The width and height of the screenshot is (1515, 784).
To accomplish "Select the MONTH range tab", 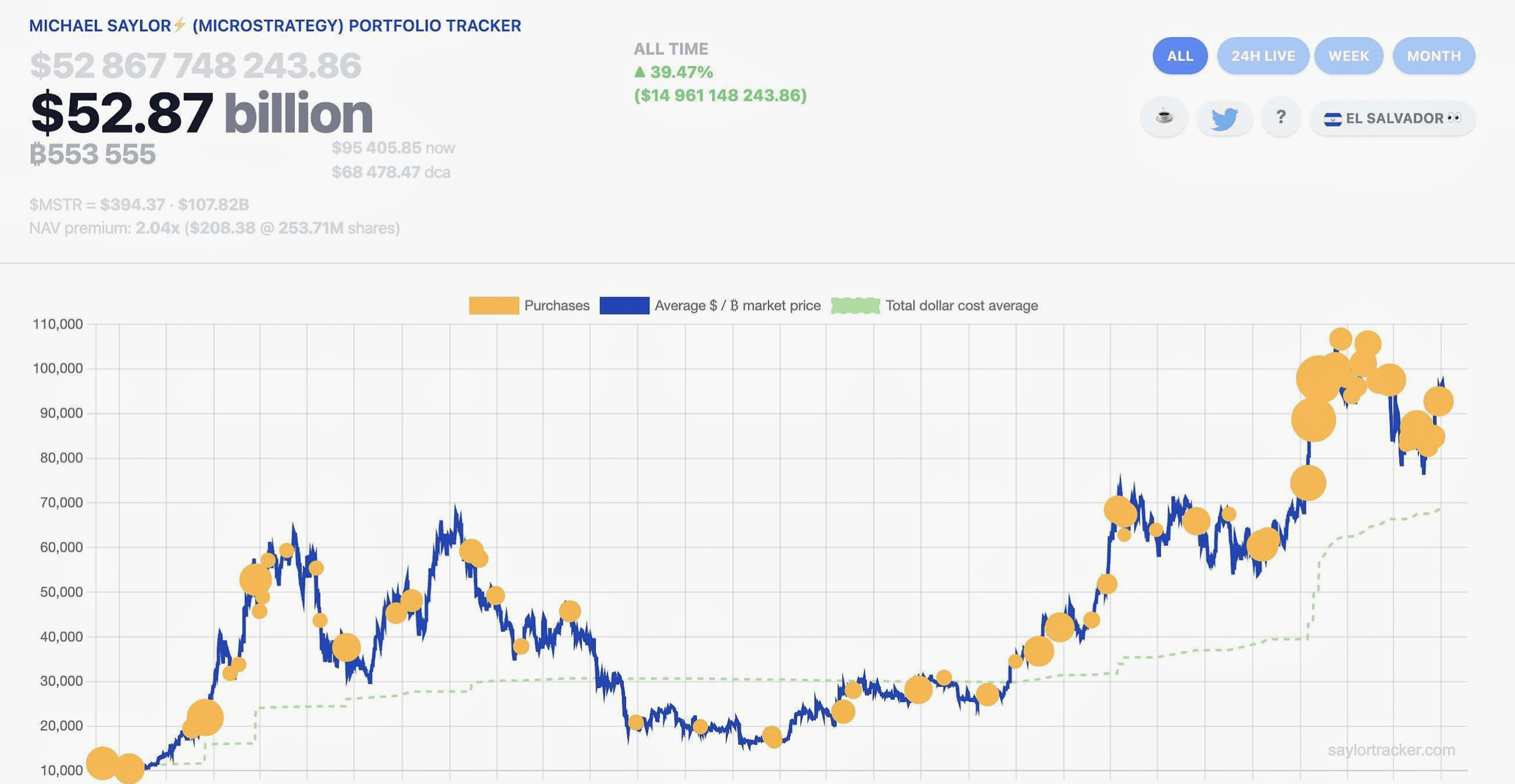I will click(1434, 56).
